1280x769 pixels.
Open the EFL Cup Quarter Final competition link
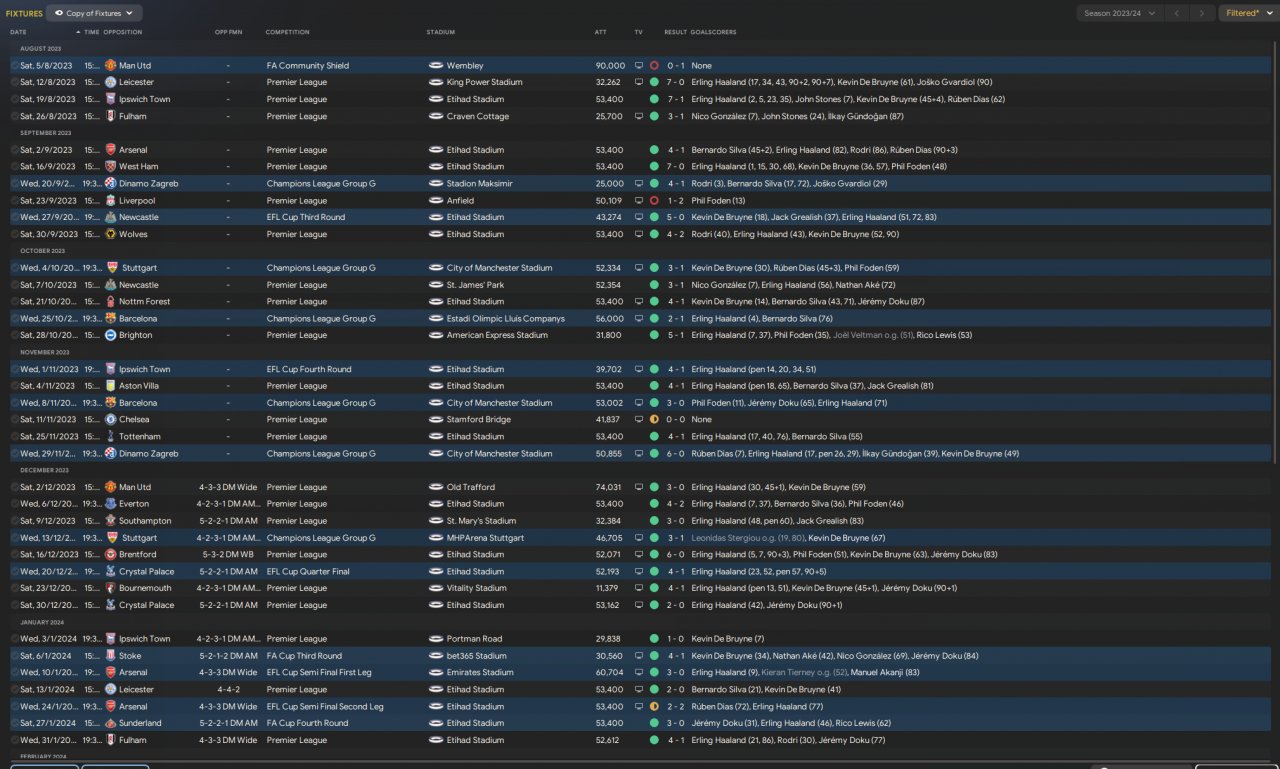[308, 571]
